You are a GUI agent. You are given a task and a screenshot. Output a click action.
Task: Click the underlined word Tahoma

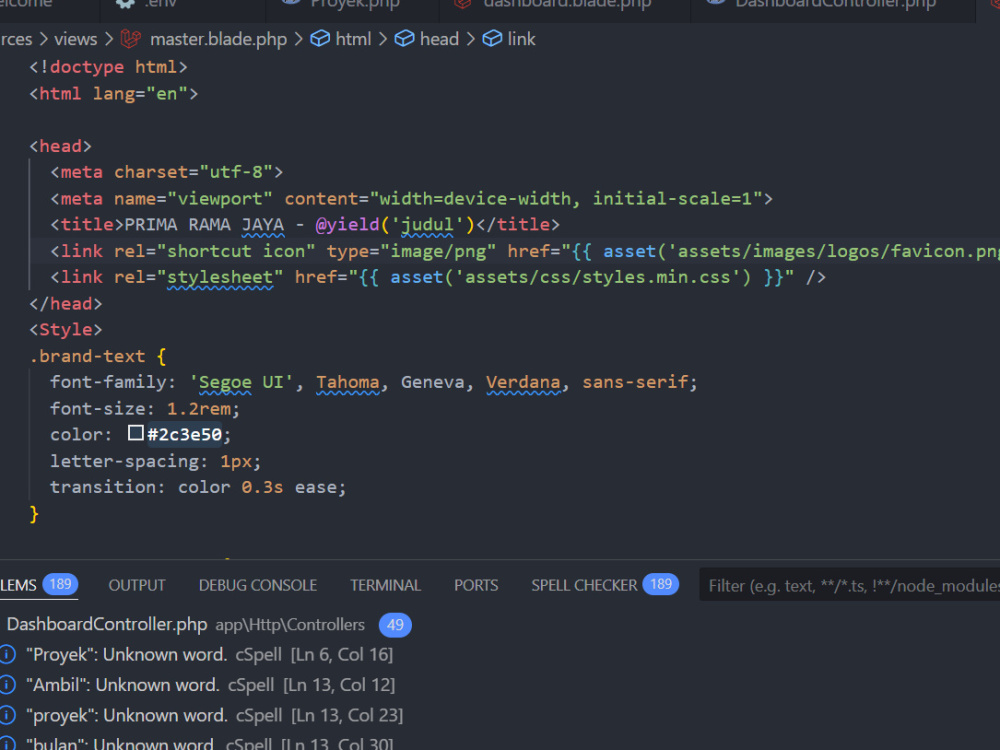pos(348,383)
